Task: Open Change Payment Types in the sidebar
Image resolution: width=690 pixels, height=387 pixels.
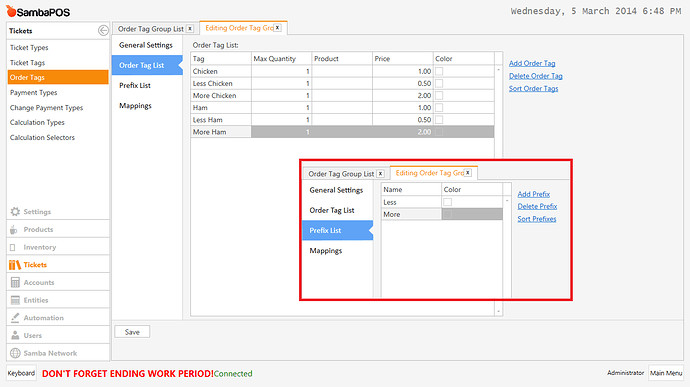Action: 58,107
